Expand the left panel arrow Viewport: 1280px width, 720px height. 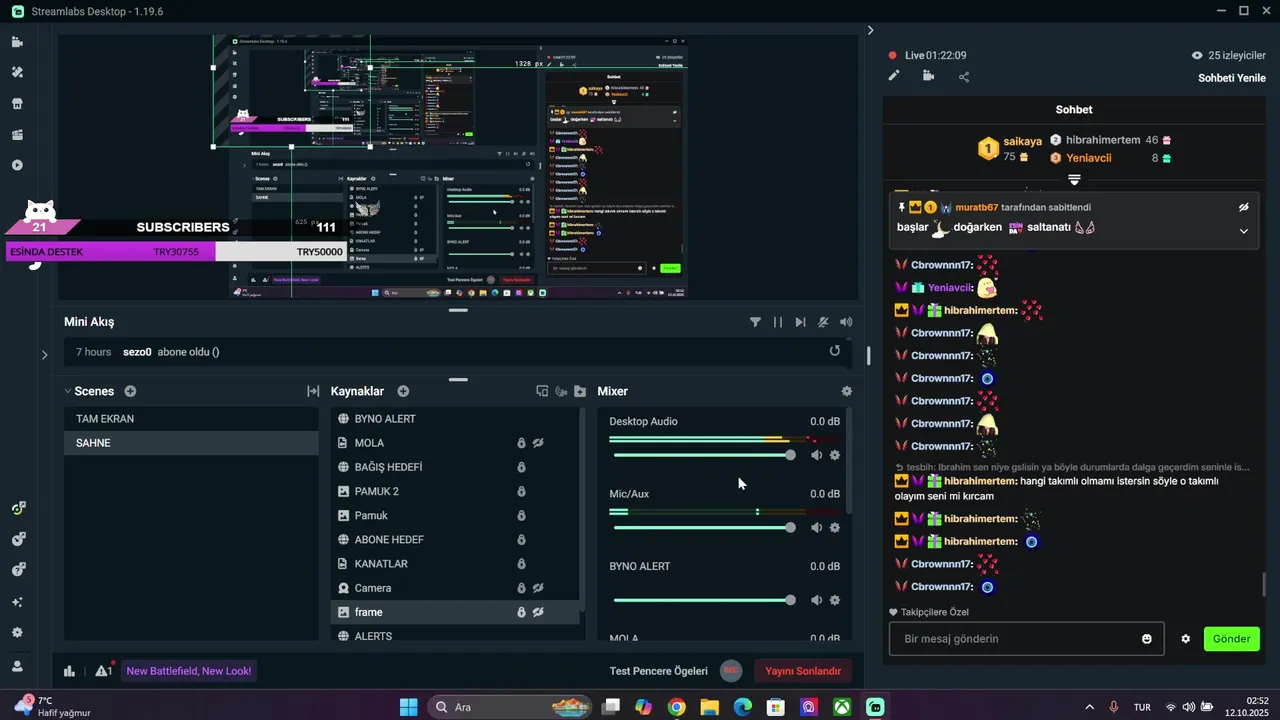(44, 354)
